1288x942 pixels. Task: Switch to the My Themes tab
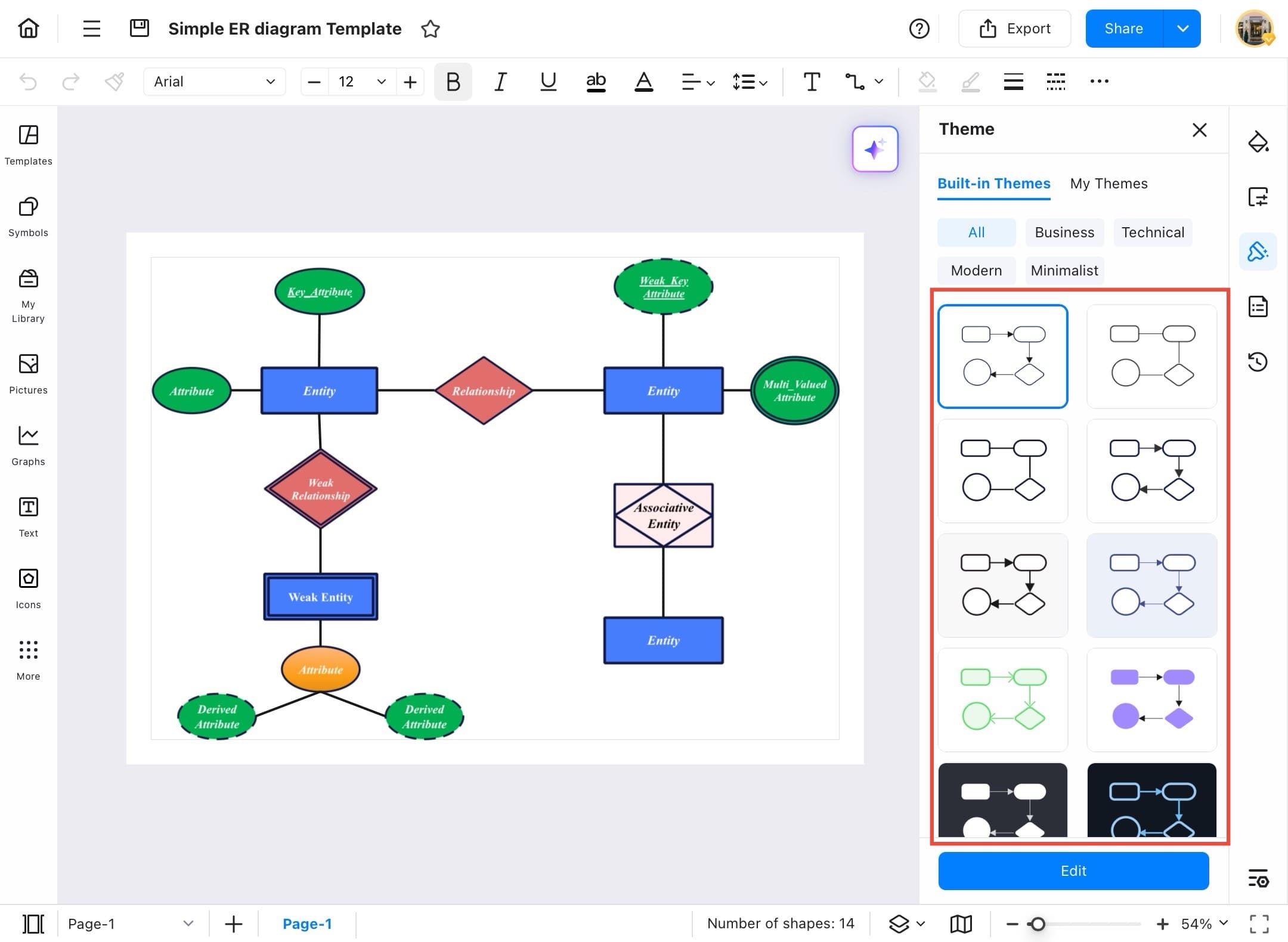1108,184
